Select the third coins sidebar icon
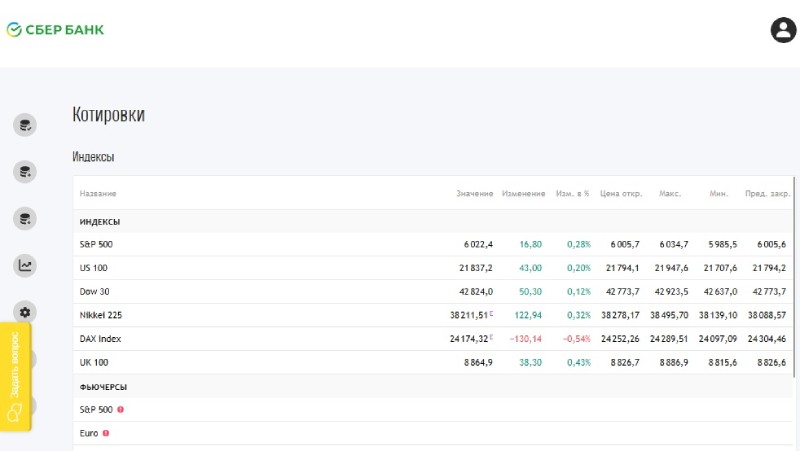Screen dimensions: 800x451 coord(25,219)
